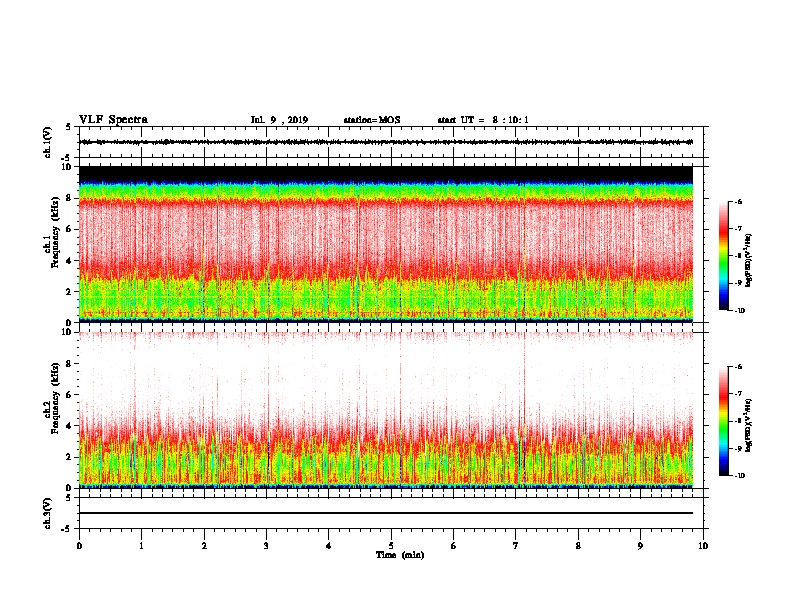Click the "1" minute tick label
Image resolution: width=792 pixels, height=612 pixels.
[x=141, y=546]
